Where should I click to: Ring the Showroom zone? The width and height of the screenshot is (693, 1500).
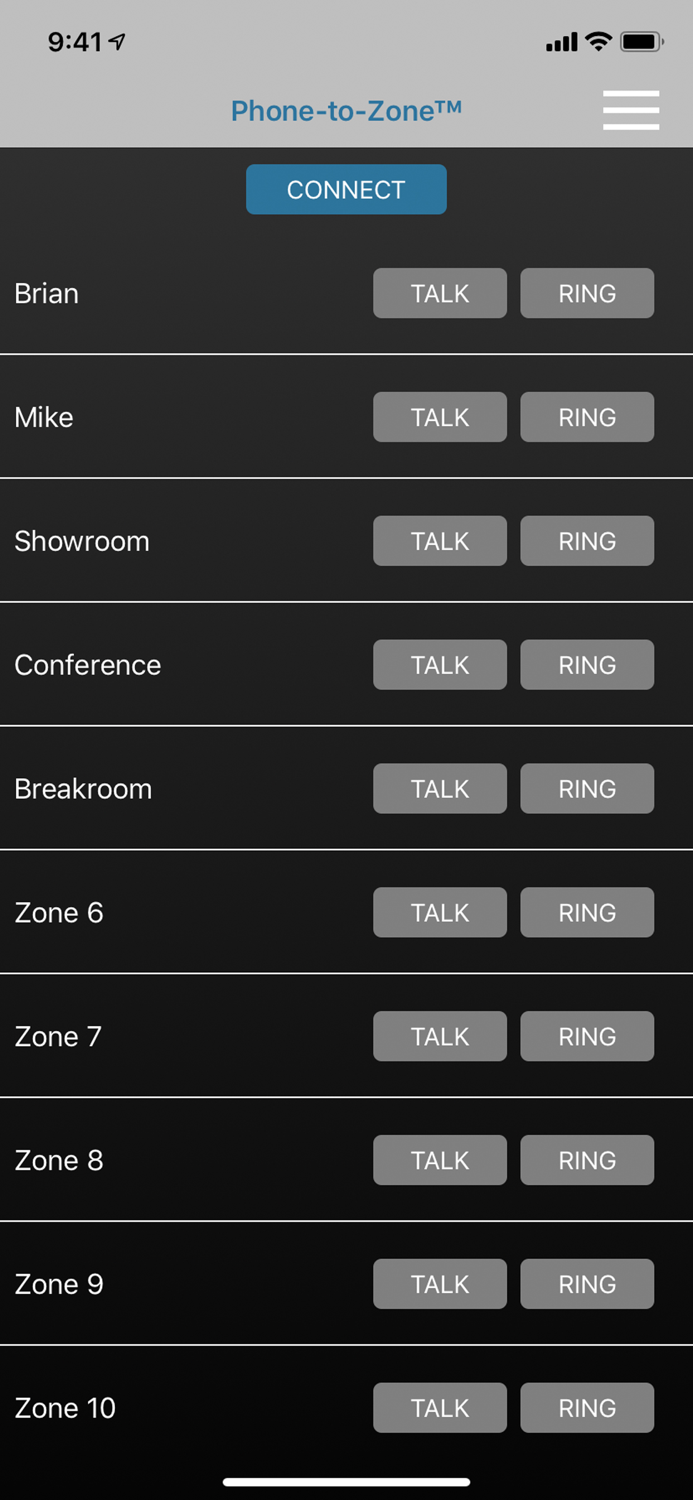[x=587, y=541]
